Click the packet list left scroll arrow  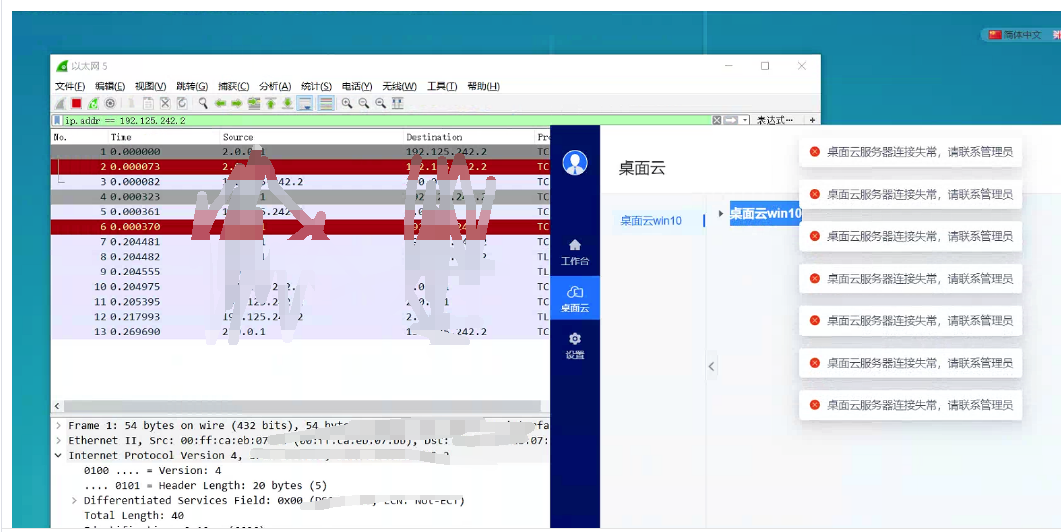(57, 406)
